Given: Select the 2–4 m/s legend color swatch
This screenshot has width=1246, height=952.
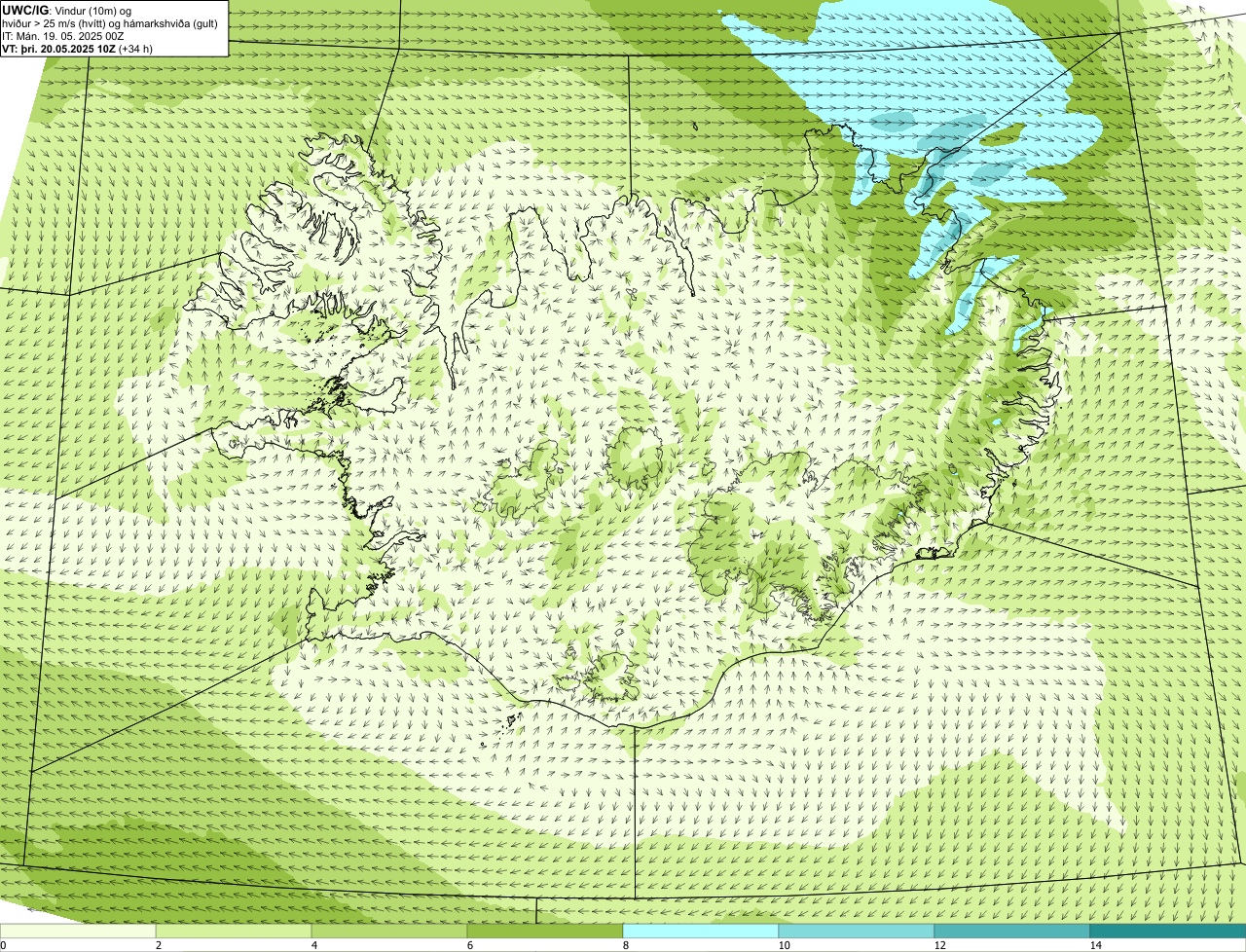Looking at the screenshot, I should tap(234, 931).
